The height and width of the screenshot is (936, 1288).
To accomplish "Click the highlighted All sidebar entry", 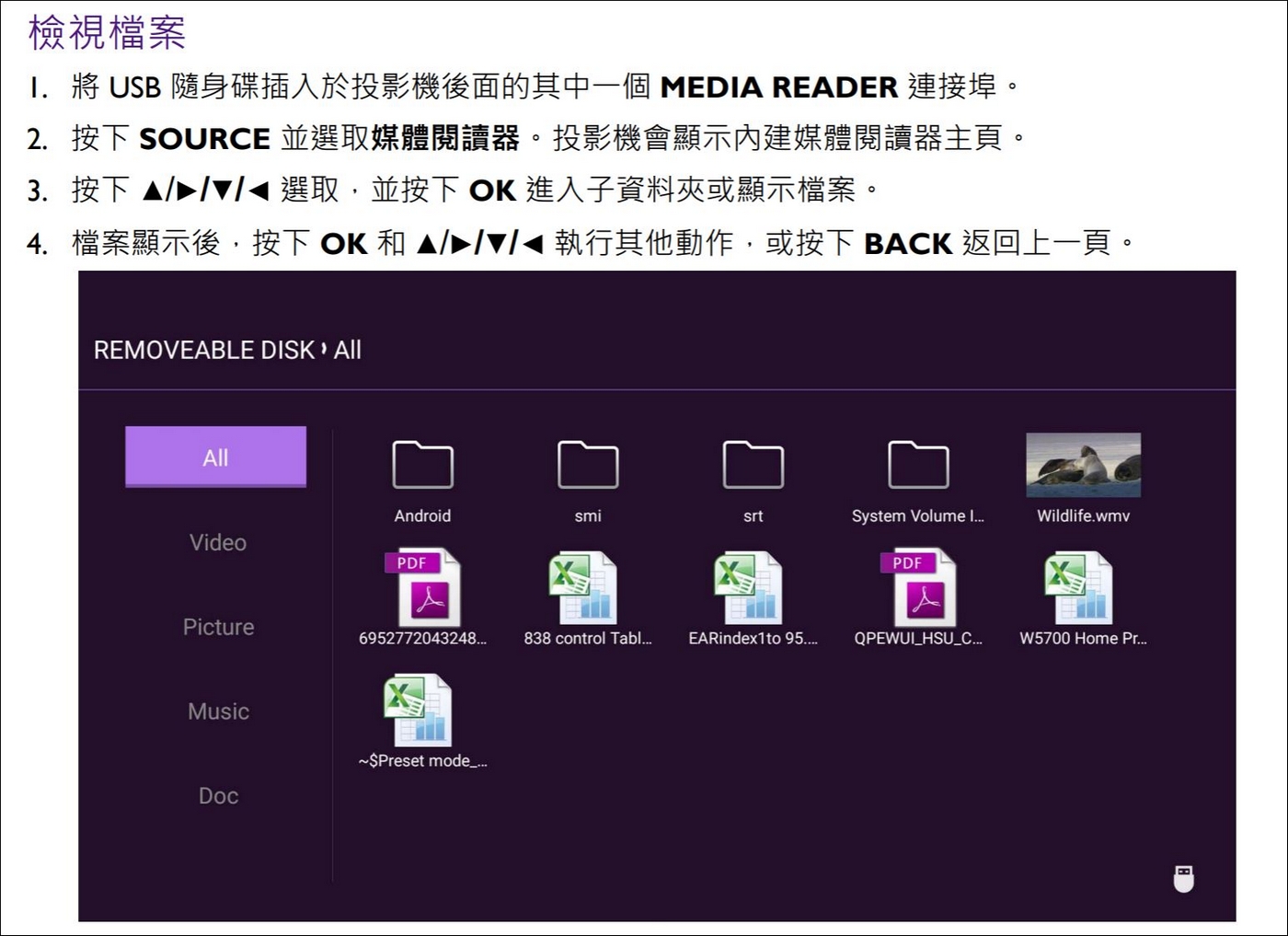I will coord(215,456).
